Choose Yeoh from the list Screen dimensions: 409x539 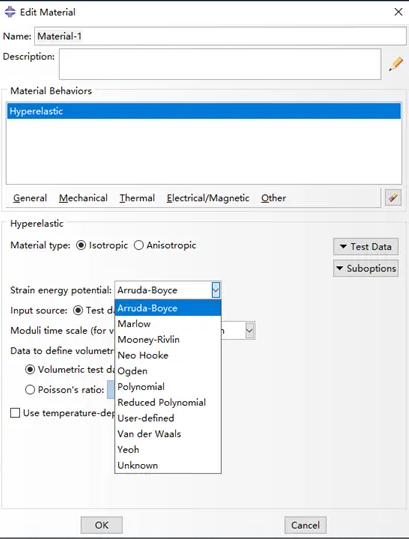168,450
